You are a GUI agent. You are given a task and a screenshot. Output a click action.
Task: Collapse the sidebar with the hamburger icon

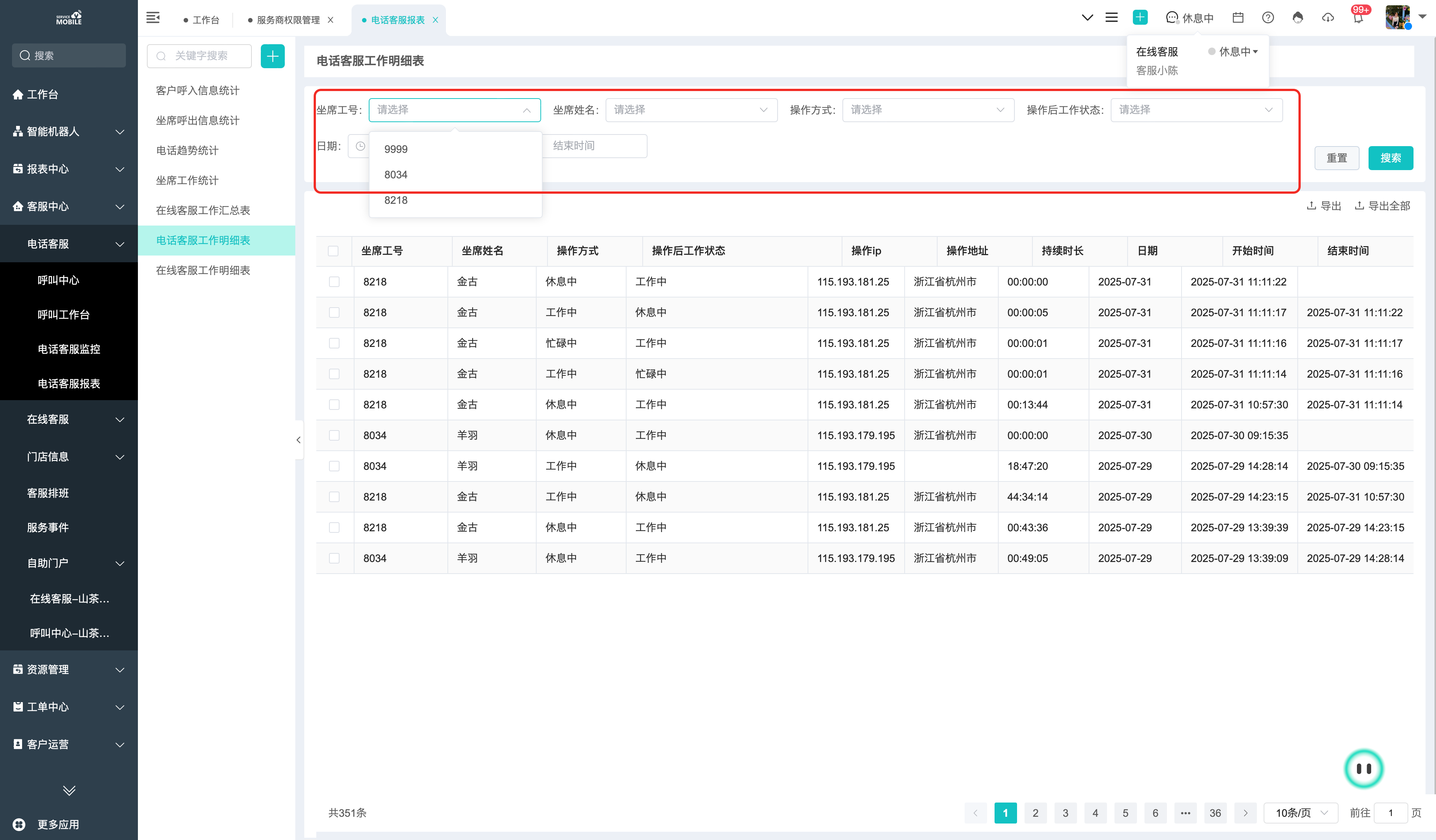click(x=153, y=18)
